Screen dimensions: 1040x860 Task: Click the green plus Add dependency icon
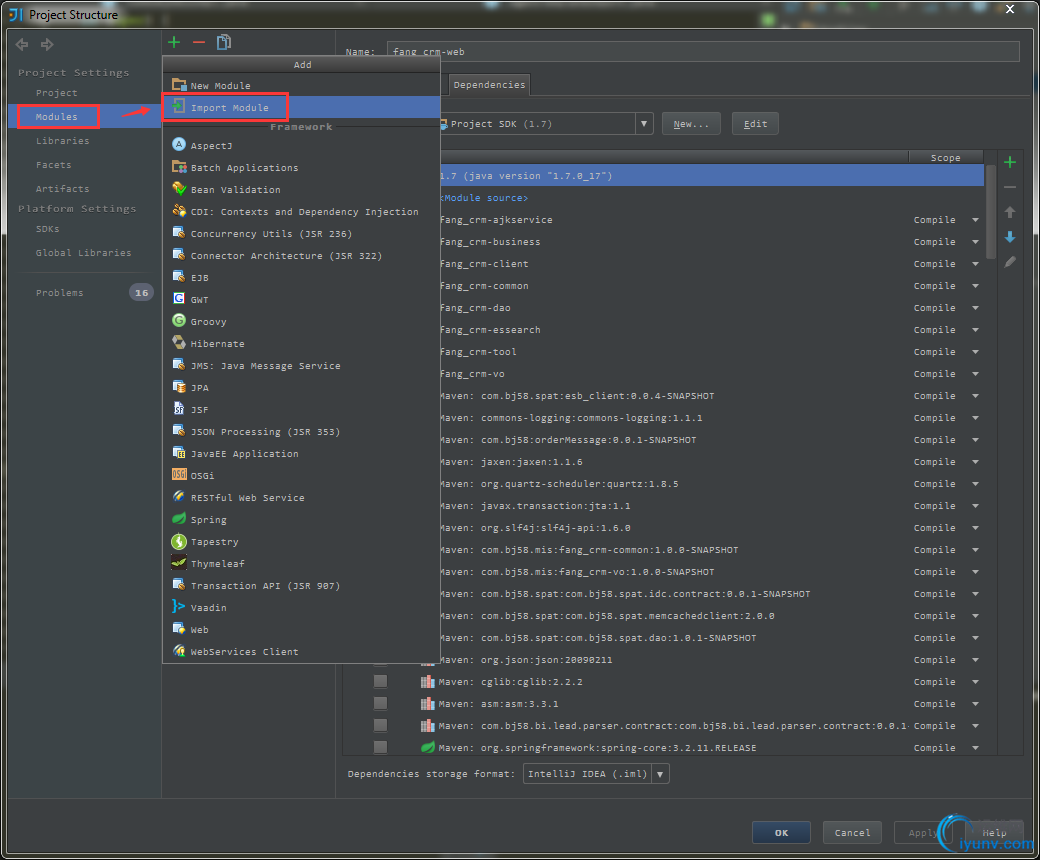click(1009, 162)
